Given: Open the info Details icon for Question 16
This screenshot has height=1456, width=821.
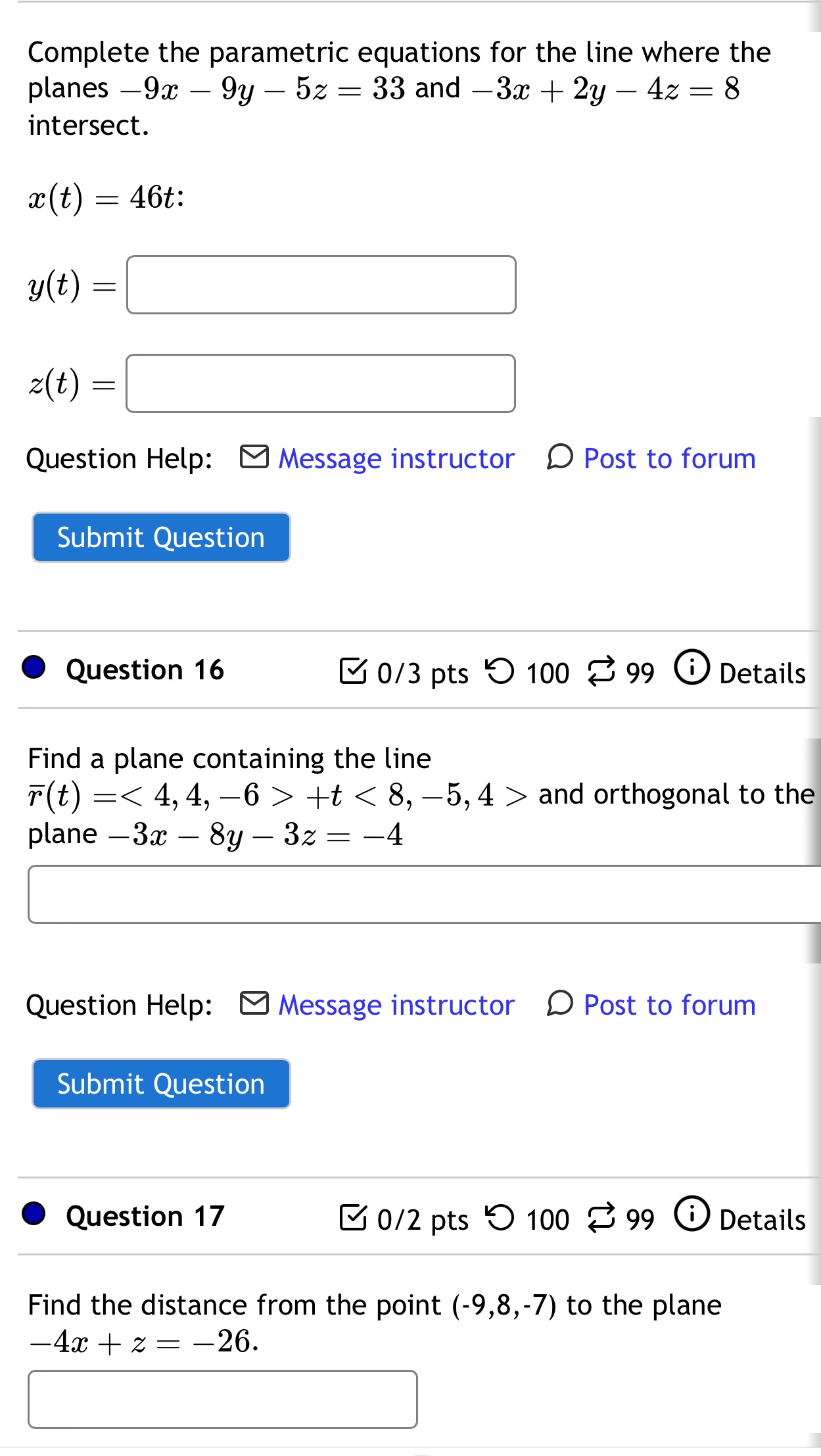Looking at the screenshot, I should click(x=692, y=671).
